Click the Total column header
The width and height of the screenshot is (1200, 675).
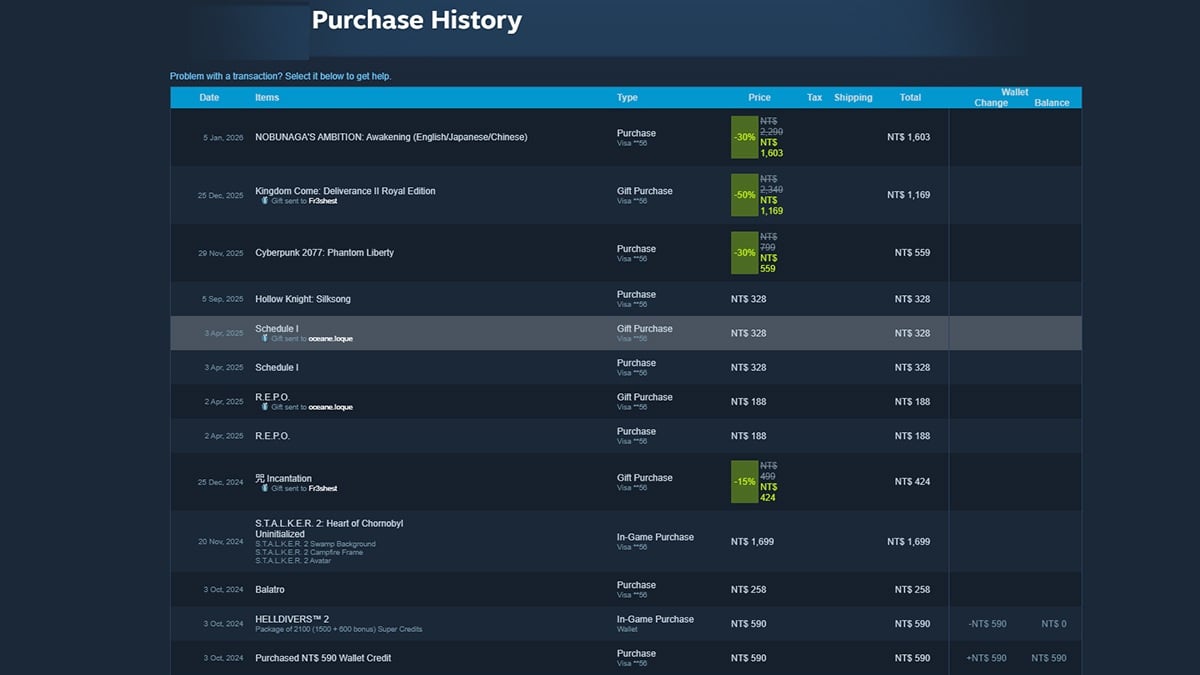[x=910, y=98]
